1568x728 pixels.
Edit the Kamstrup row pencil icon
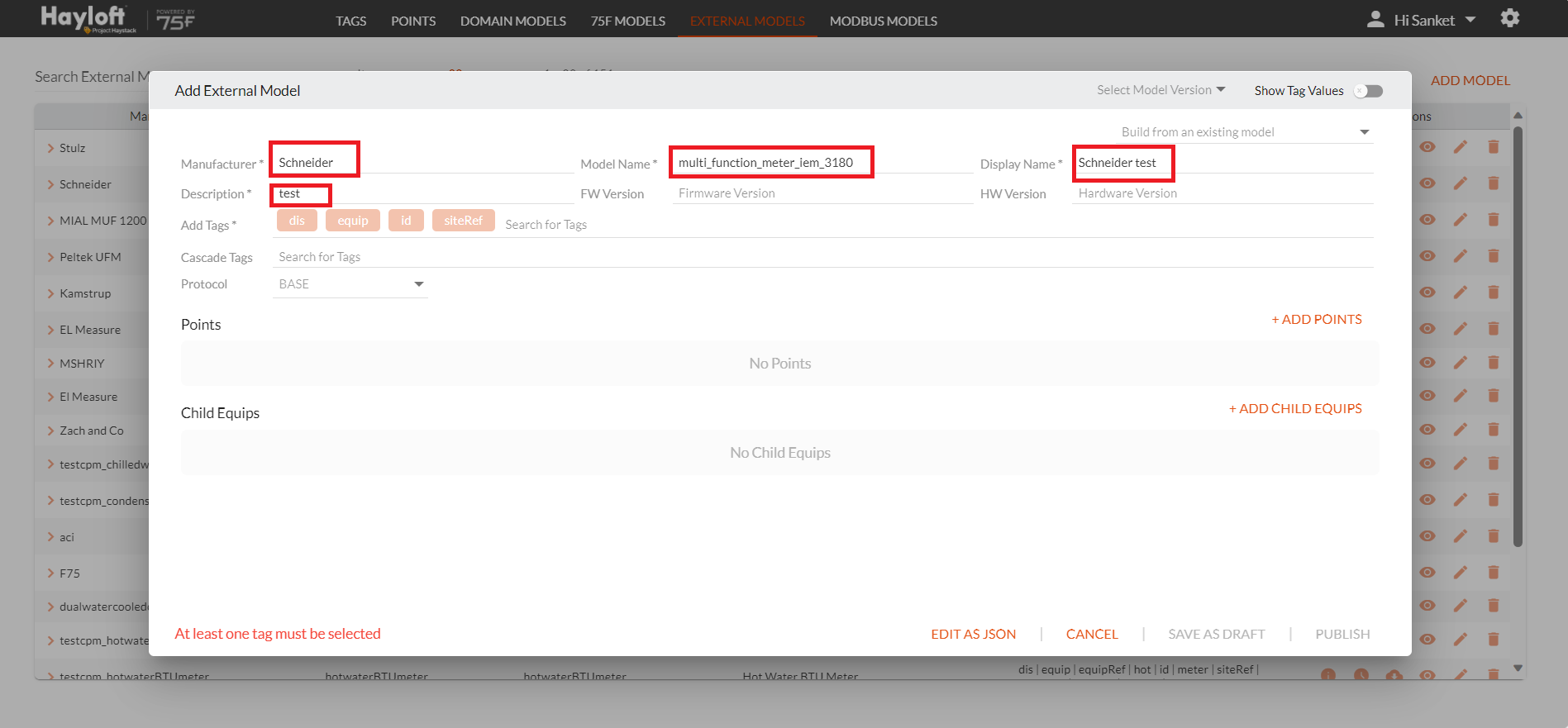point(1461,293)
